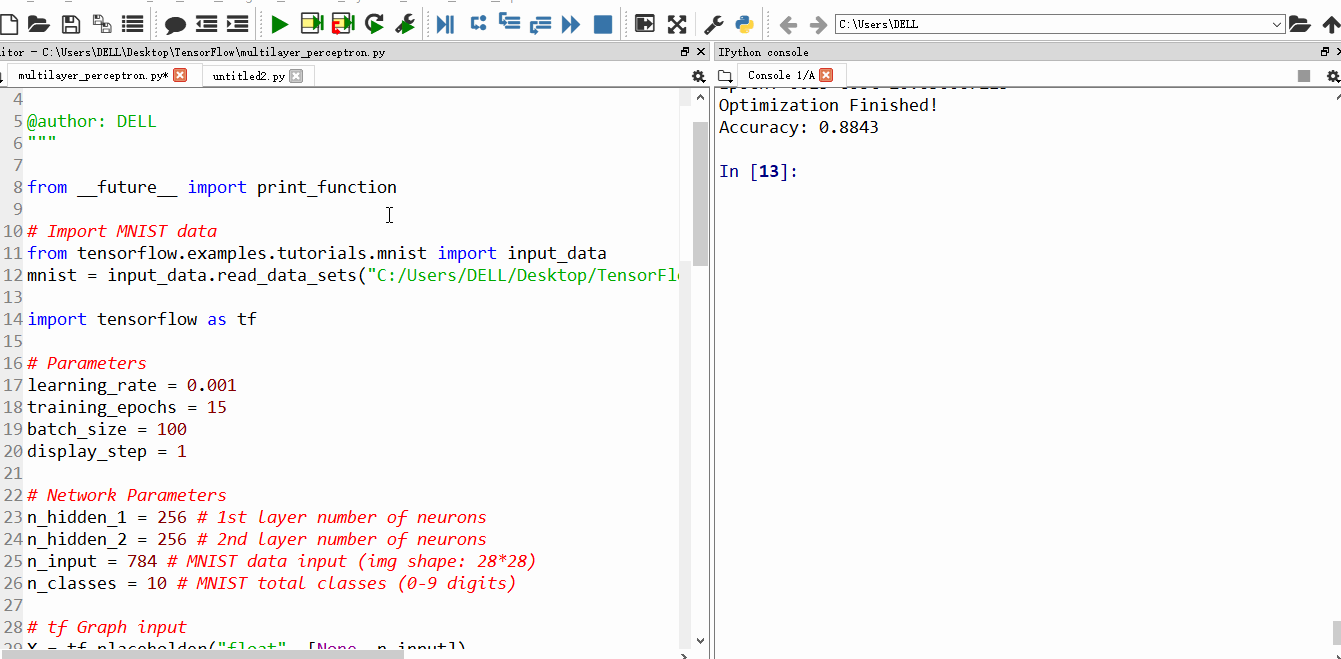This screenshot has height=659, width=1341.
Task: Start debugging the file
Action: [x=446, y=24]
